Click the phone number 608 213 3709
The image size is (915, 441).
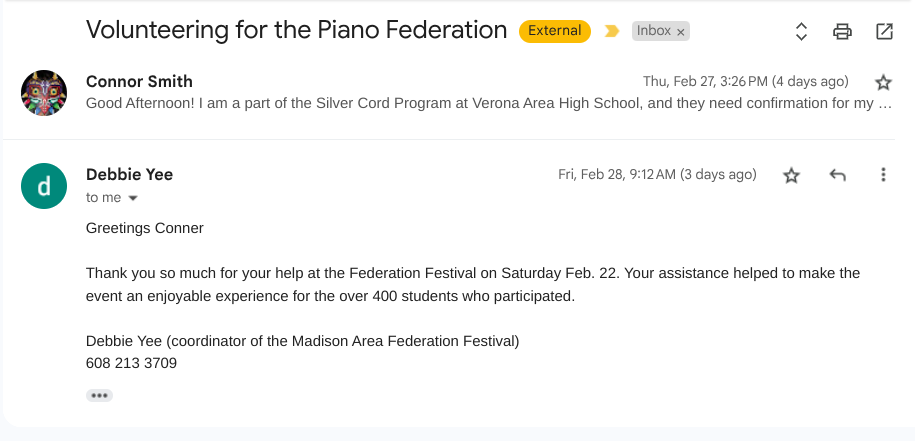[x=131, y=363]
